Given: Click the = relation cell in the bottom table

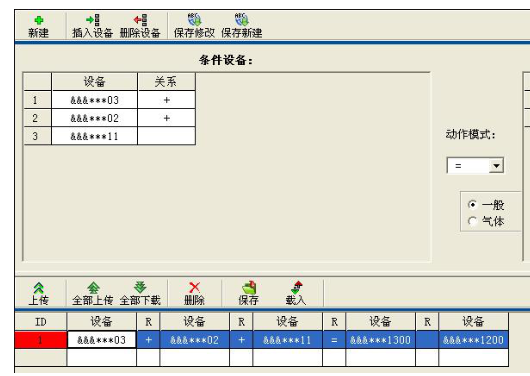Looking at the screenshot, I should tap(334, 340).
